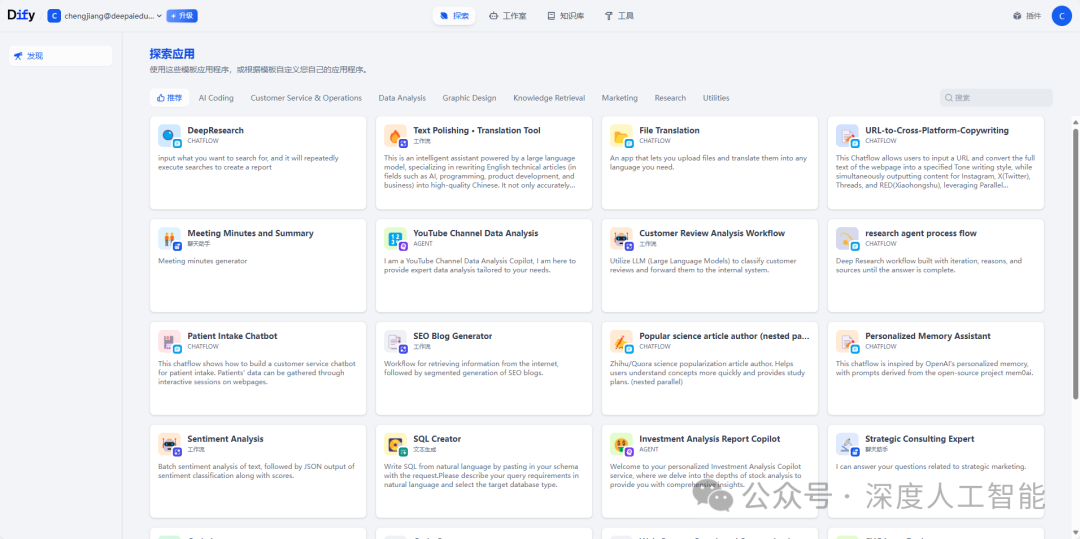Select Customer Service & Operations category
Image resolution: width=1080 pixels, height=539 pixels.
[x=306, y=98]
